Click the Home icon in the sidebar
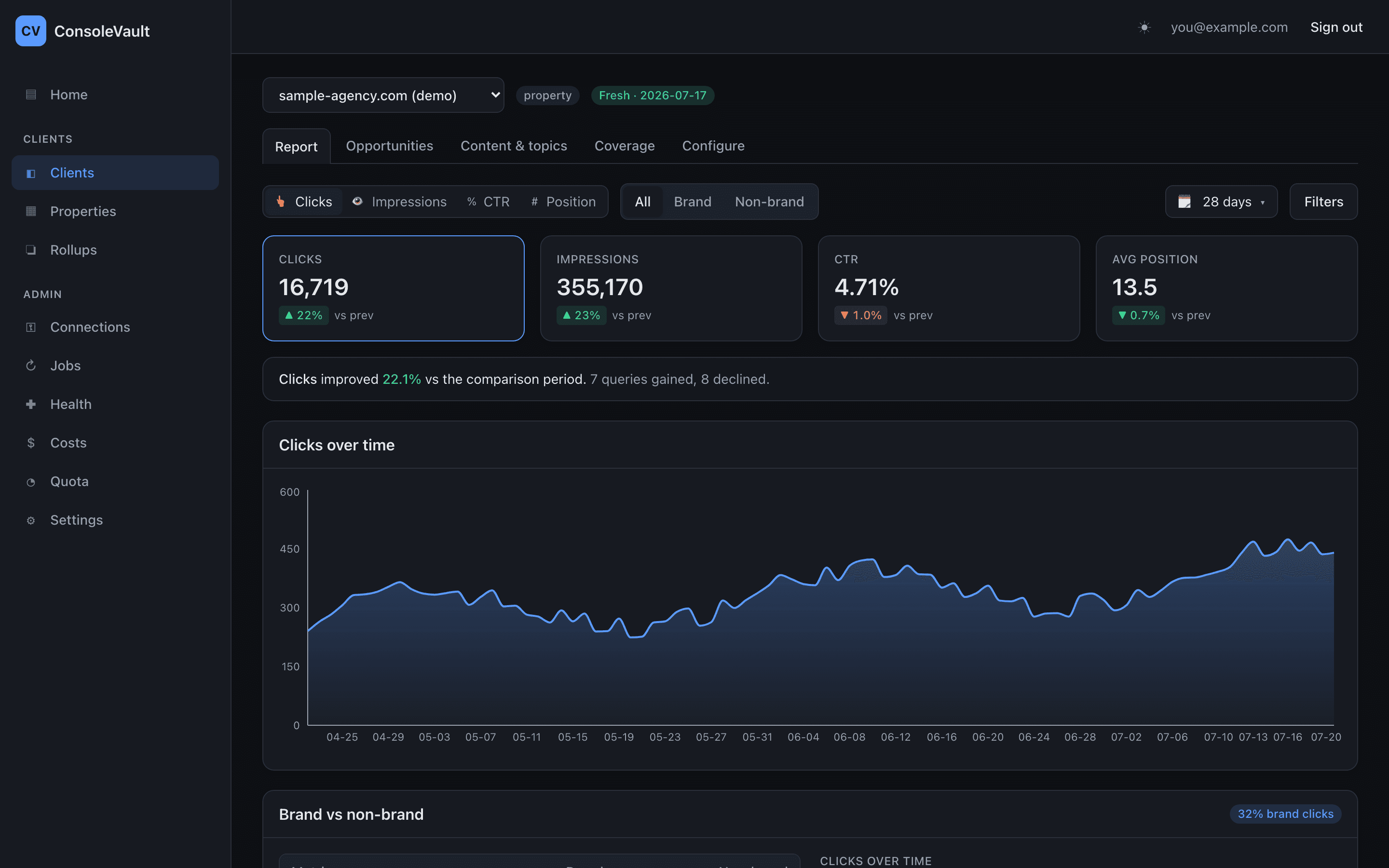 coord(31,95)
